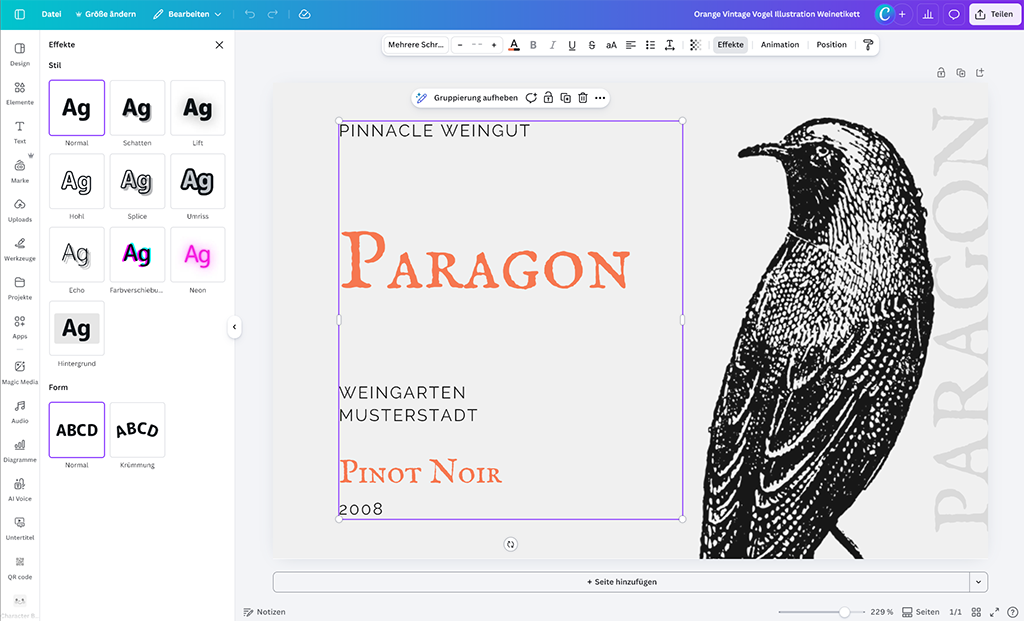The image size is (1024, 621).
Task: Open Magic Media in sidebar
Action: (x=20, y=373)
